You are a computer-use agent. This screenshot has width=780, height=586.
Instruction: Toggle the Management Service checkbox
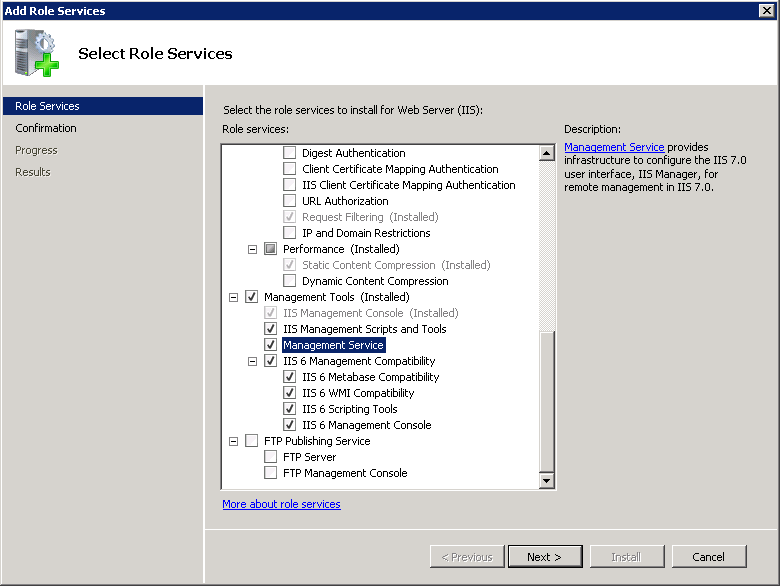click(271, 345)
